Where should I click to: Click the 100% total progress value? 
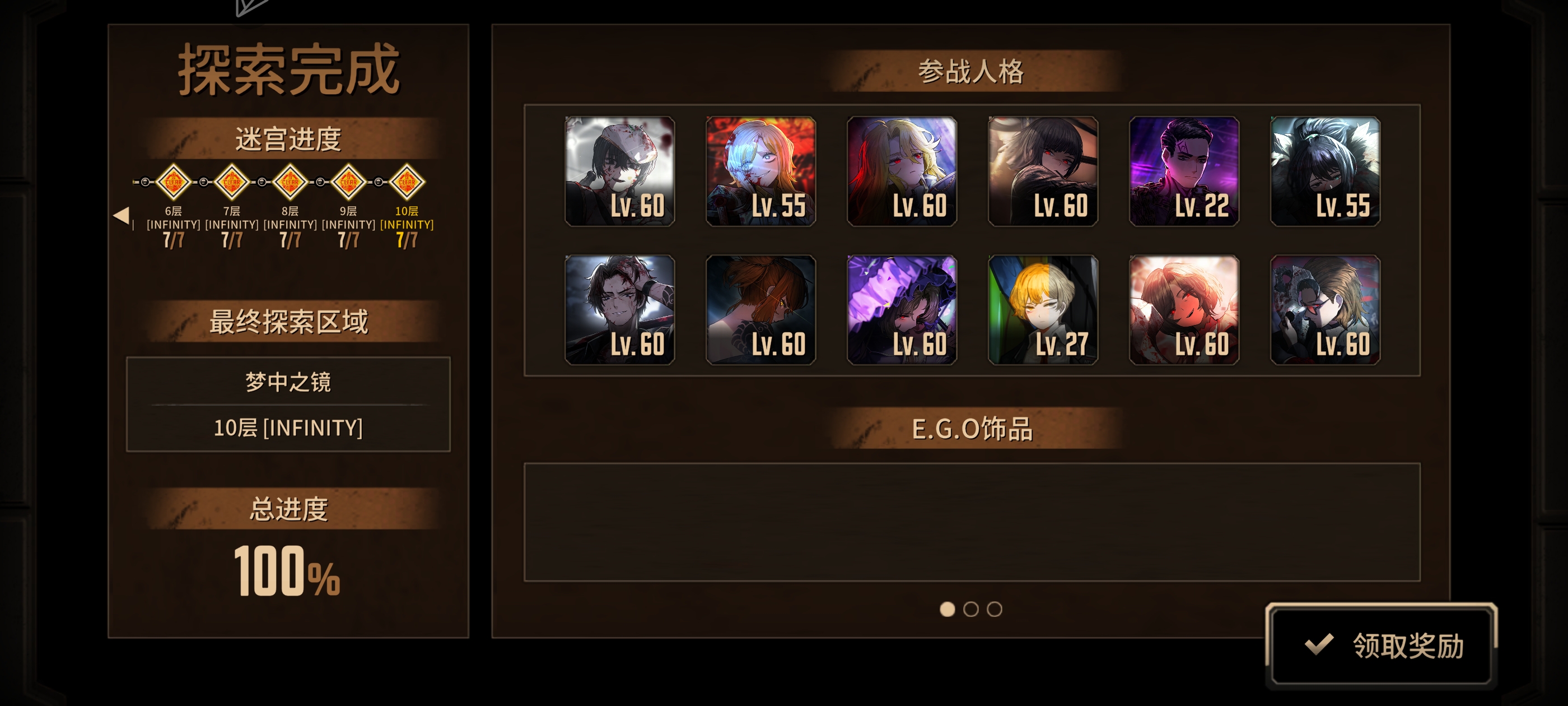pos(287,571)
